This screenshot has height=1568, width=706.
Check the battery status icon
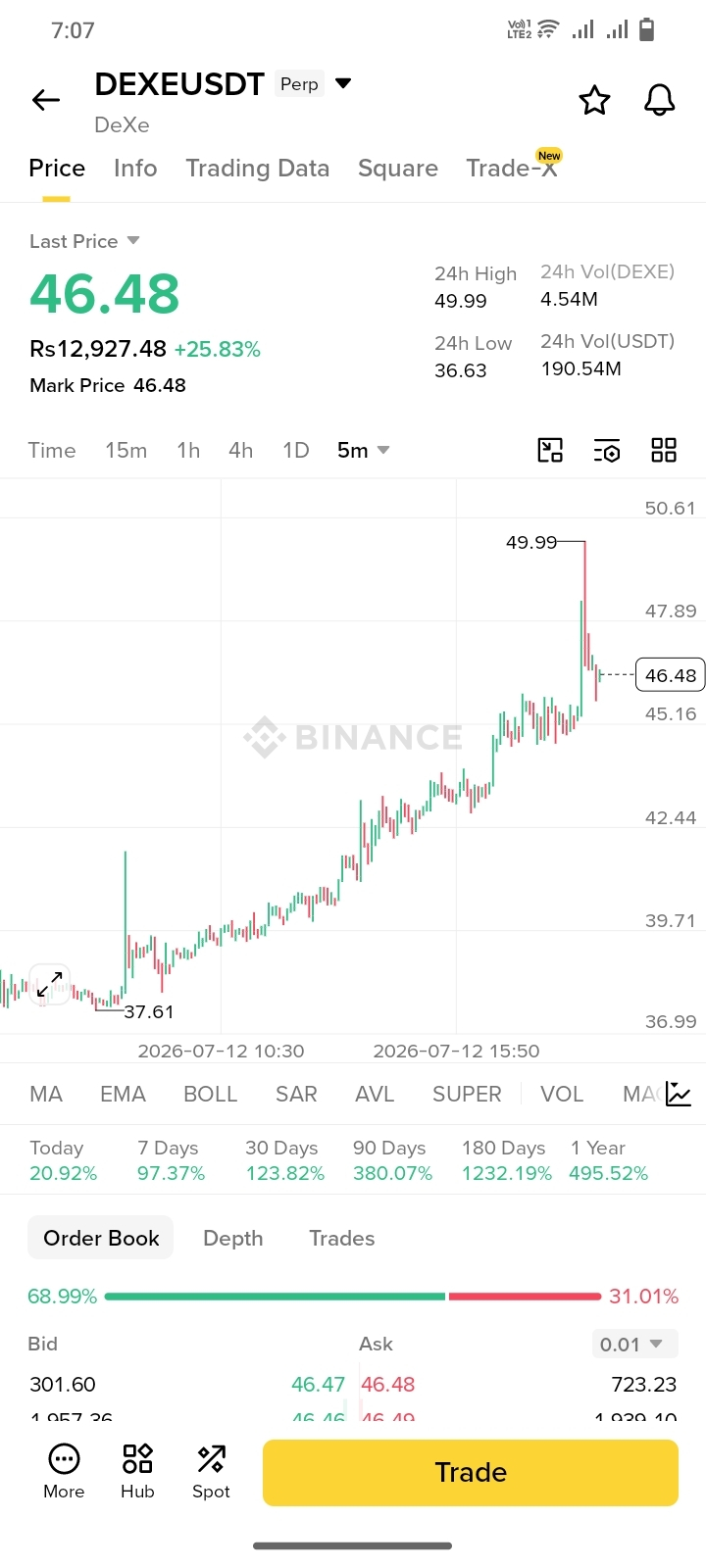point(646,30)
